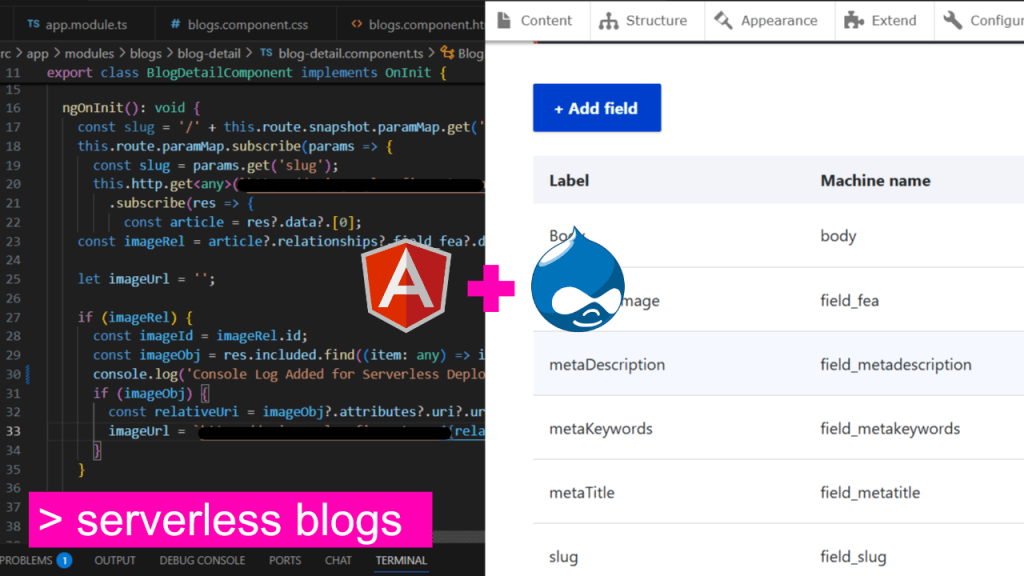Screen dimensions: 1024x576
Task: Switch to the TERMINAL panel tab
Action: tap(400, 561)
